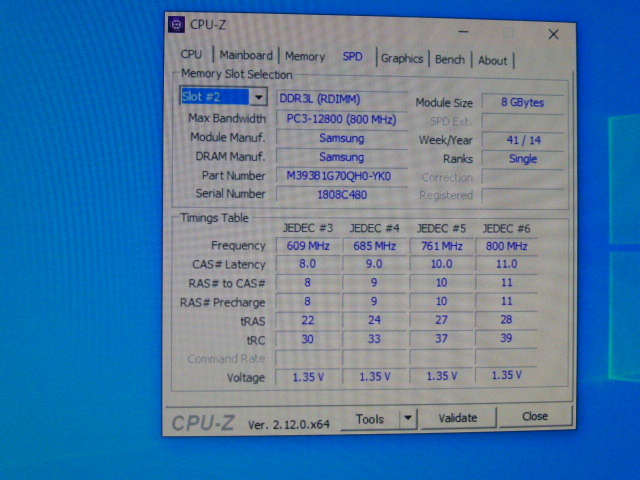Click the Tools button
Viewport: 640px width, 480px height.
click(x=370, y=419)
